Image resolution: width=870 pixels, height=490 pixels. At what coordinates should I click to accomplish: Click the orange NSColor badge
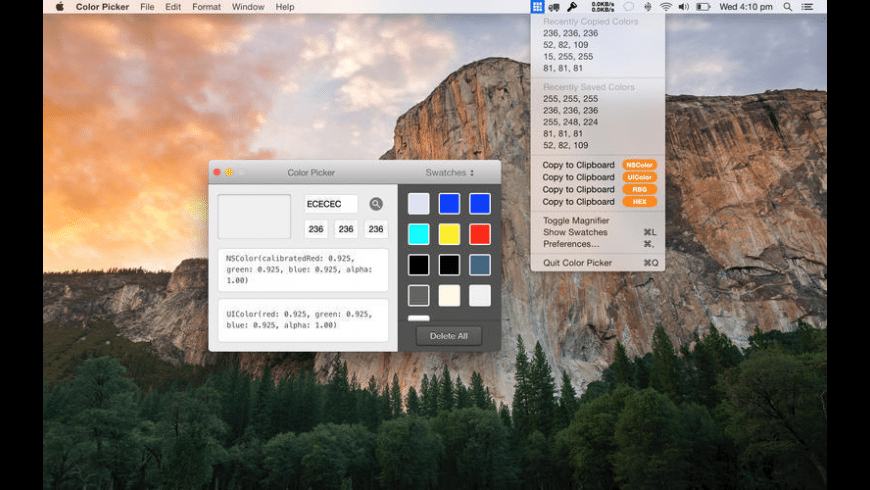639,165
